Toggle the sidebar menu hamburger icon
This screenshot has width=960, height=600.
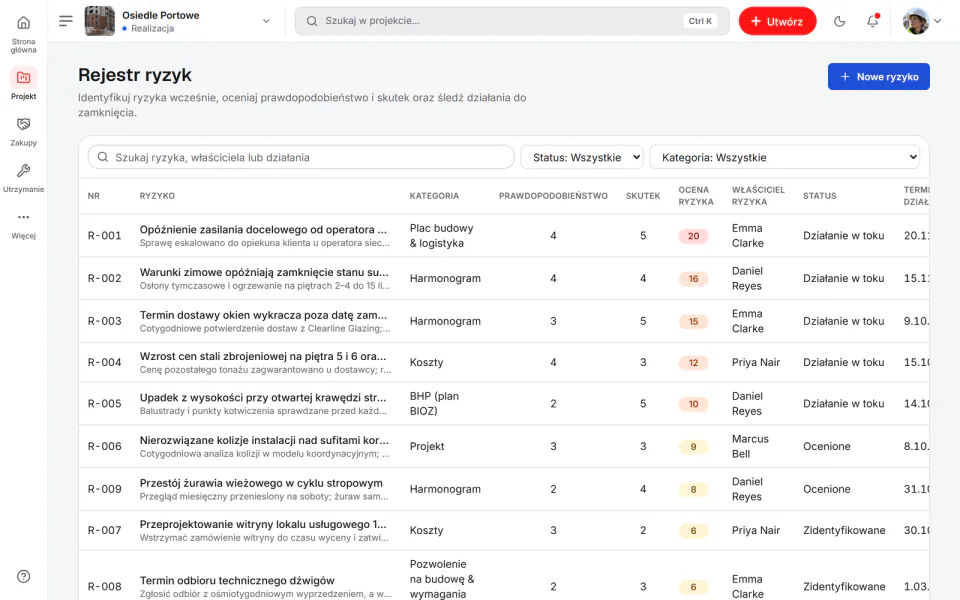[66, 21]
